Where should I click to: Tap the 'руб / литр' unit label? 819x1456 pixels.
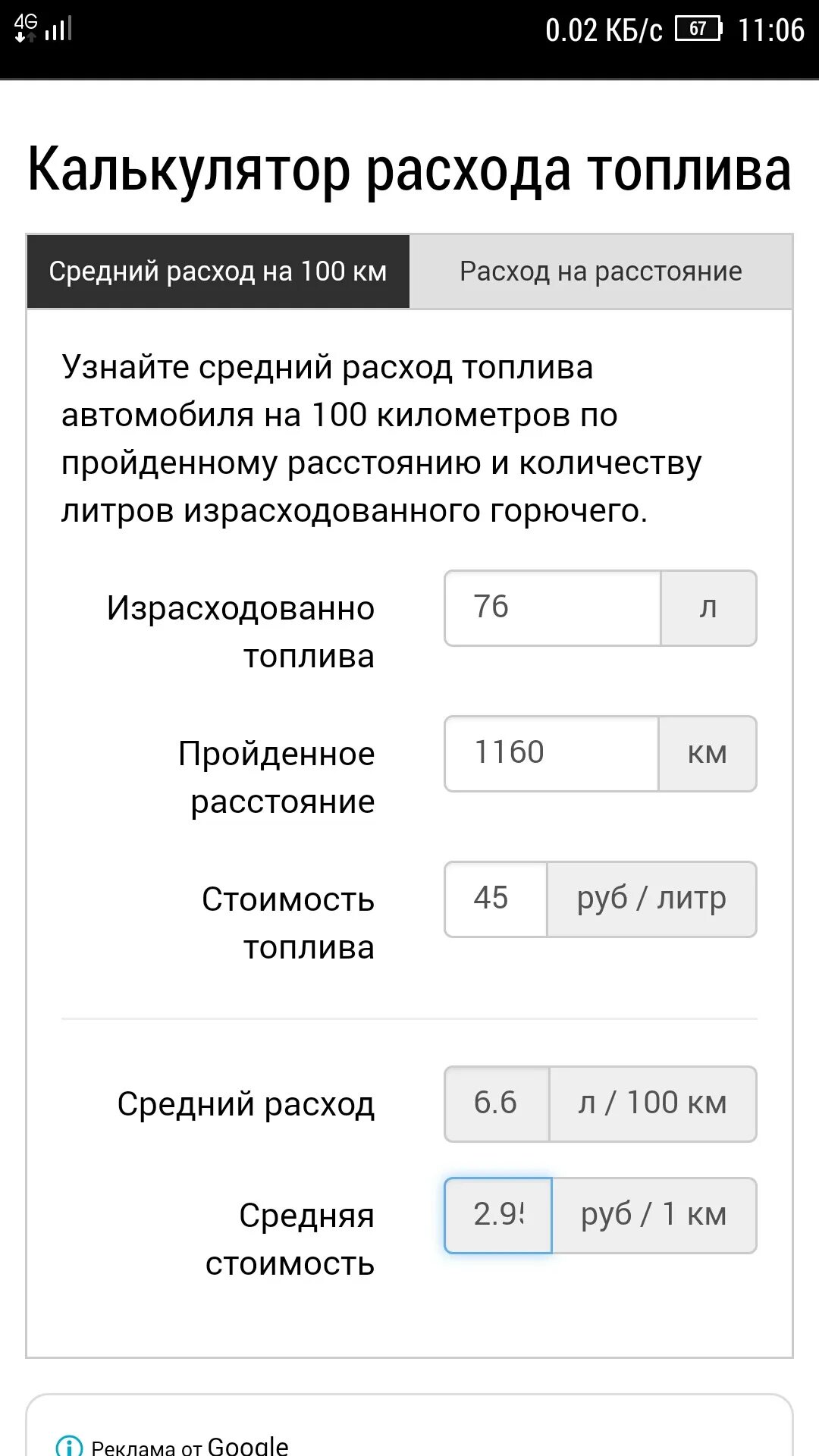[651, 899]
